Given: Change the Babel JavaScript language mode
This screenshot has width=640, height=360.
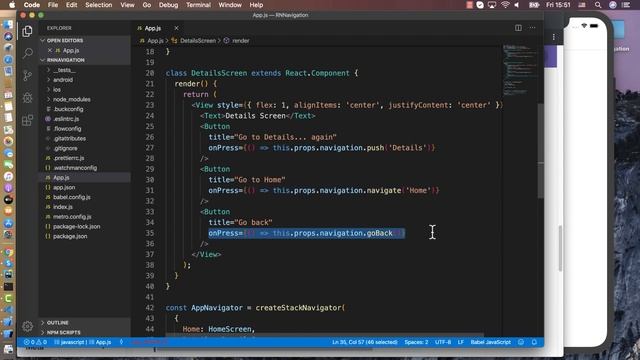Looking at the screenshot, I should click(491, 342).
